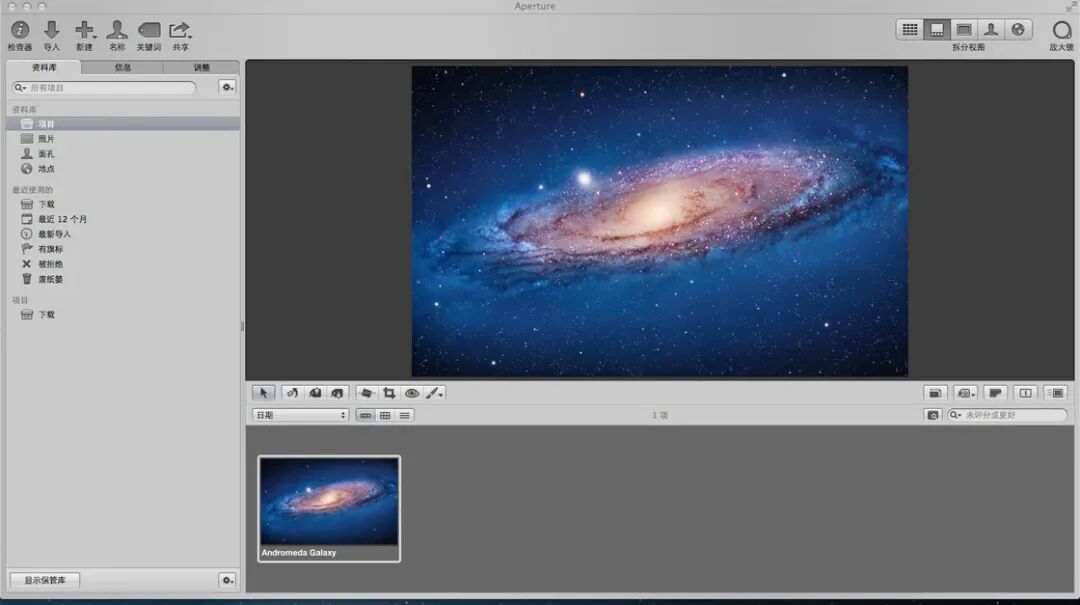Open the gear menu beside the library search
This screenshot has height=605, width=1080.
pos(227,88)
